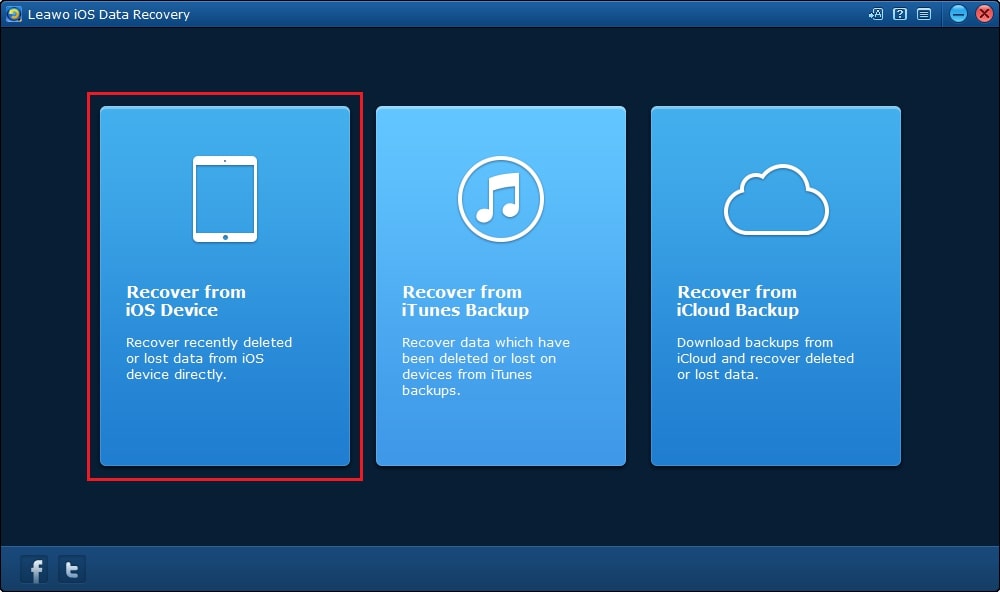Click the red-highlighted iOS Device panel

click(x=224, y=285)
